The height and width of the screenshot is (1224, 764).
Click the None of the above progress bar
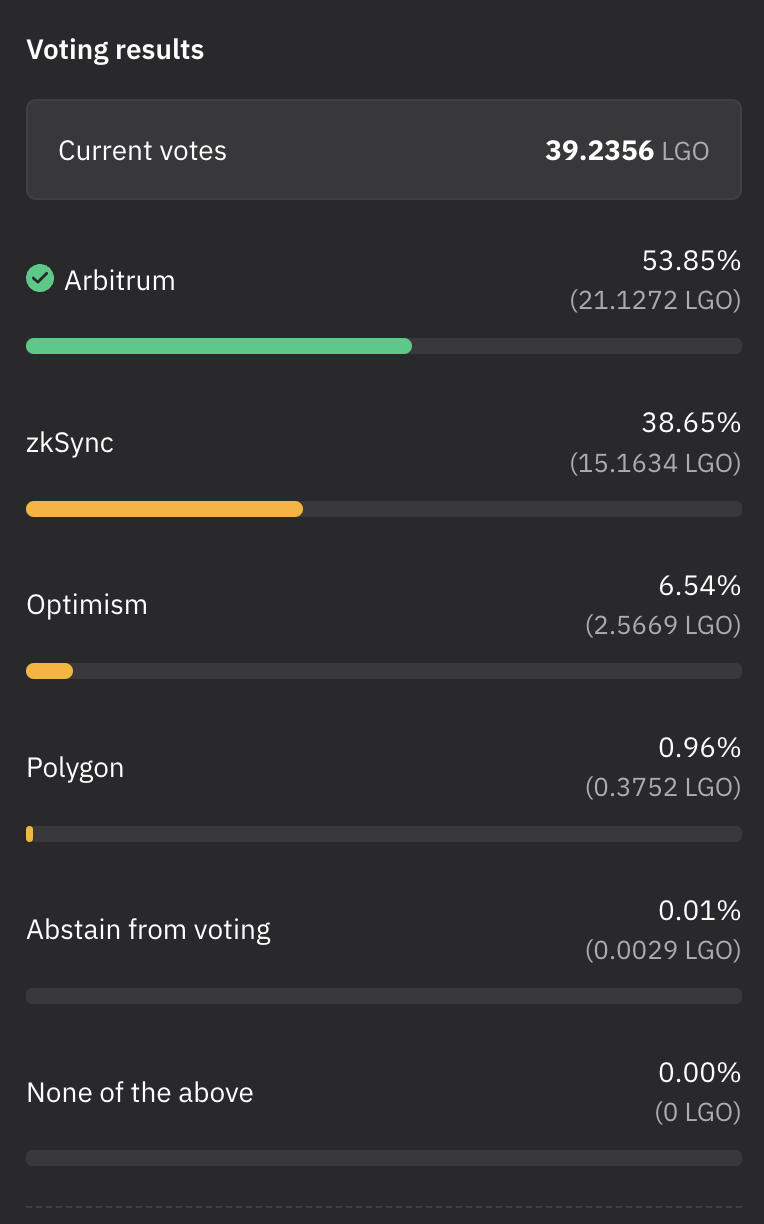(x=383, y=1158)
